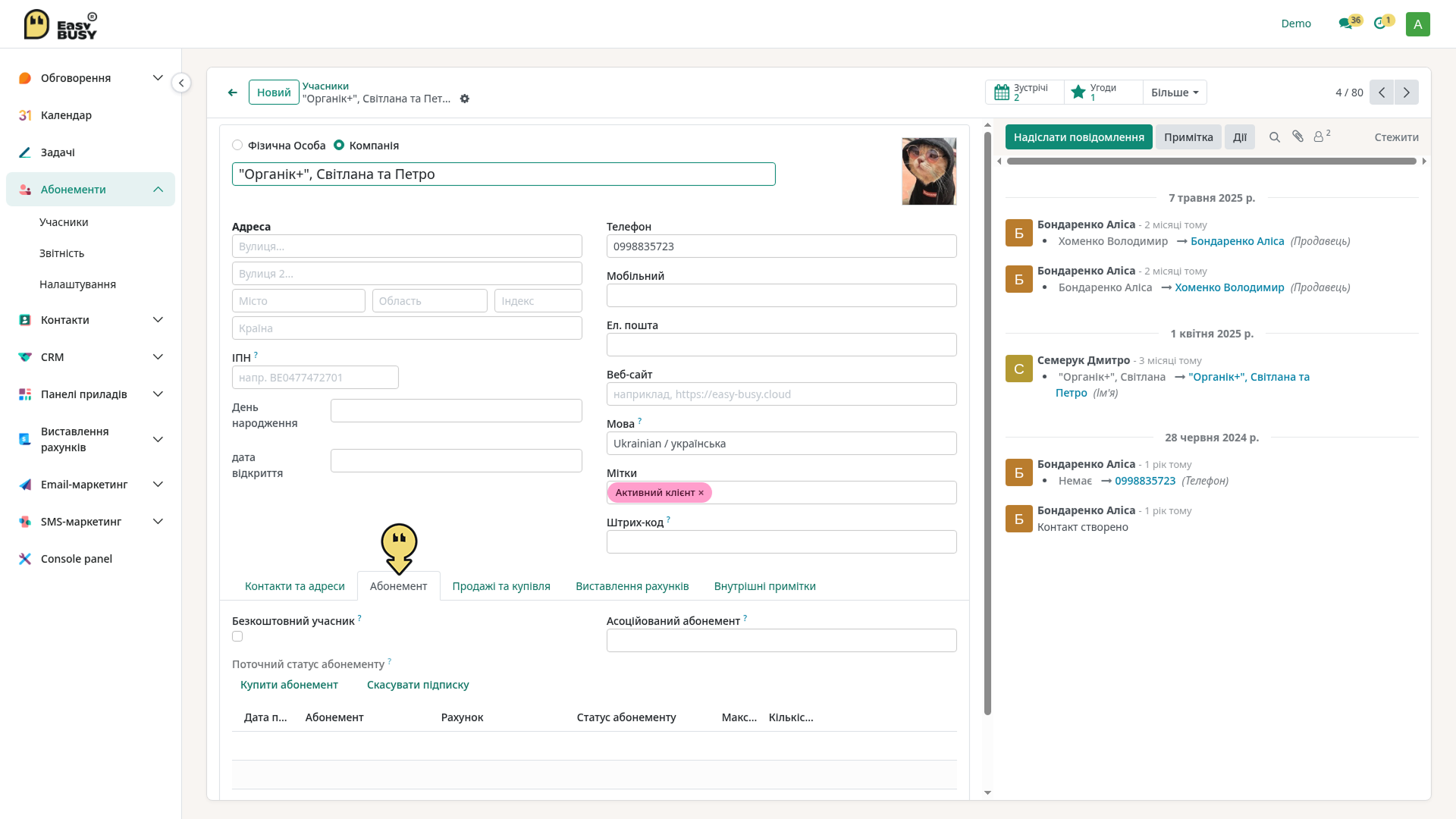Screen dimensions: 1456x819
Task: Click the Учасники breadcrumb link
Action: coord(325,86)
